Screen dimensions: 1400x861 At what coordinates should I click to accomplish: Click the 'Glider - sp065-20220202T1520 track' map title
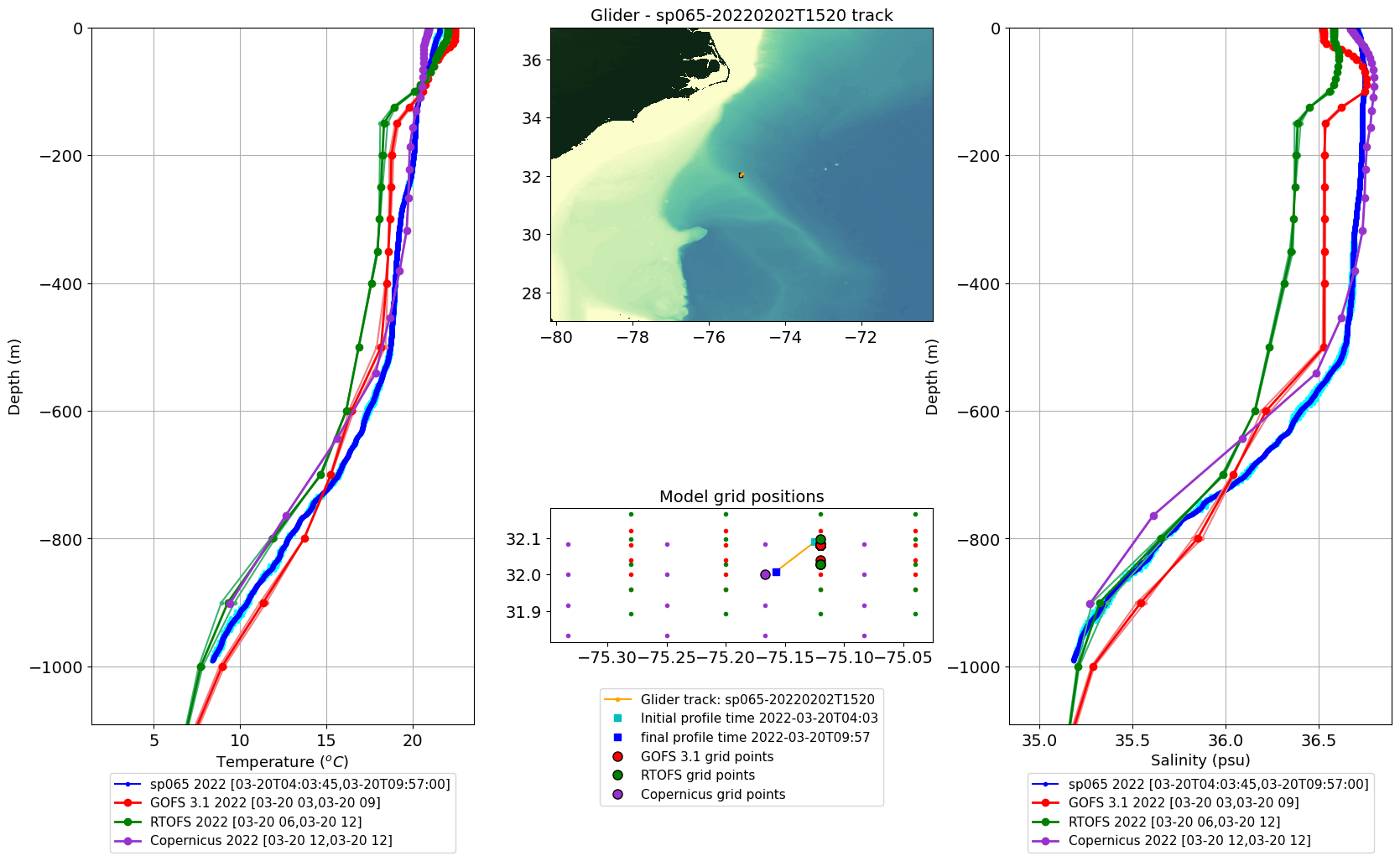pos(742,15)
